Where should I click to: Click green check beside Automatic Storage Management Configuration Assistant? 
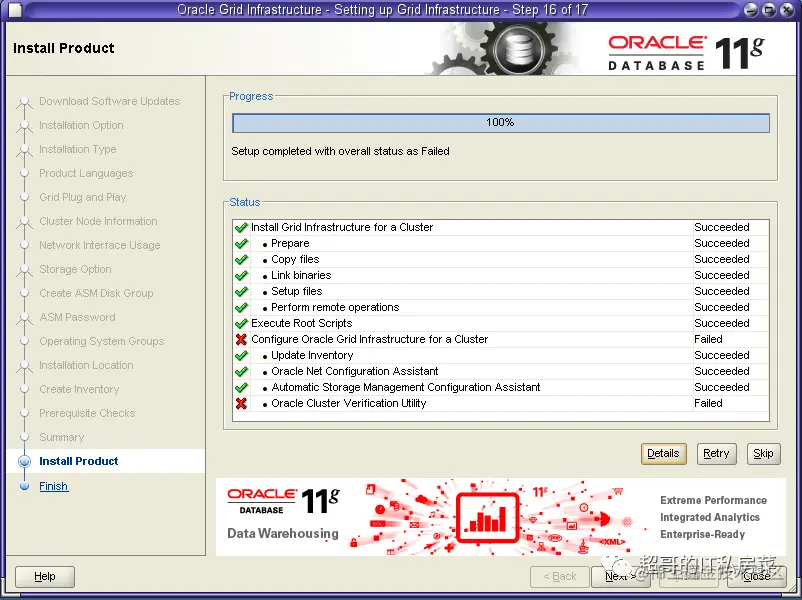coord(241,387)
